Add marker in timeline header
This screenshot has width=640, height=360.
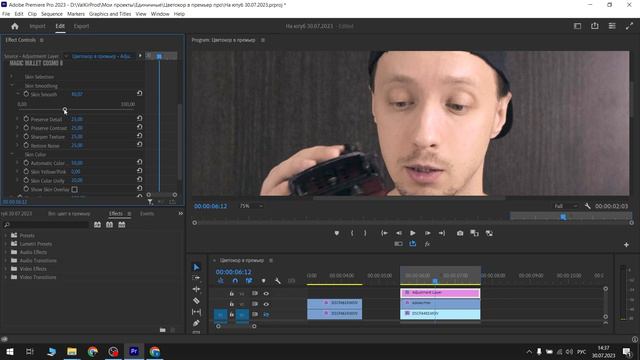[x=263, y=281]
